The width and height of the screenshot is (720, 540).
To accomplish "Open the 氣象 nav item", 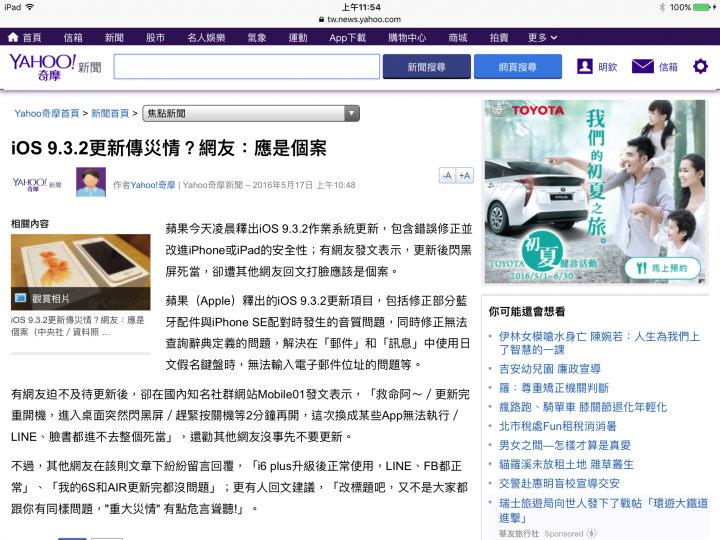I will pyautogui.click(x=257, y=38).
